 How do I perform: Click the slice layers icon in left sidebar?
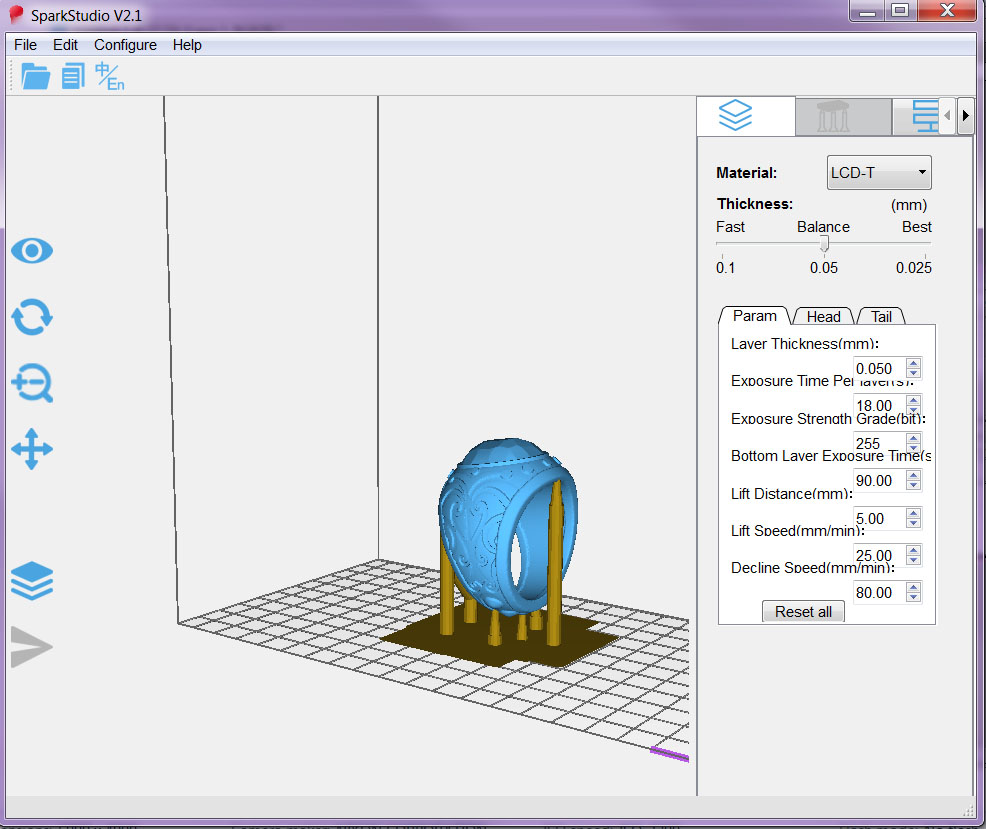[32, 581]
